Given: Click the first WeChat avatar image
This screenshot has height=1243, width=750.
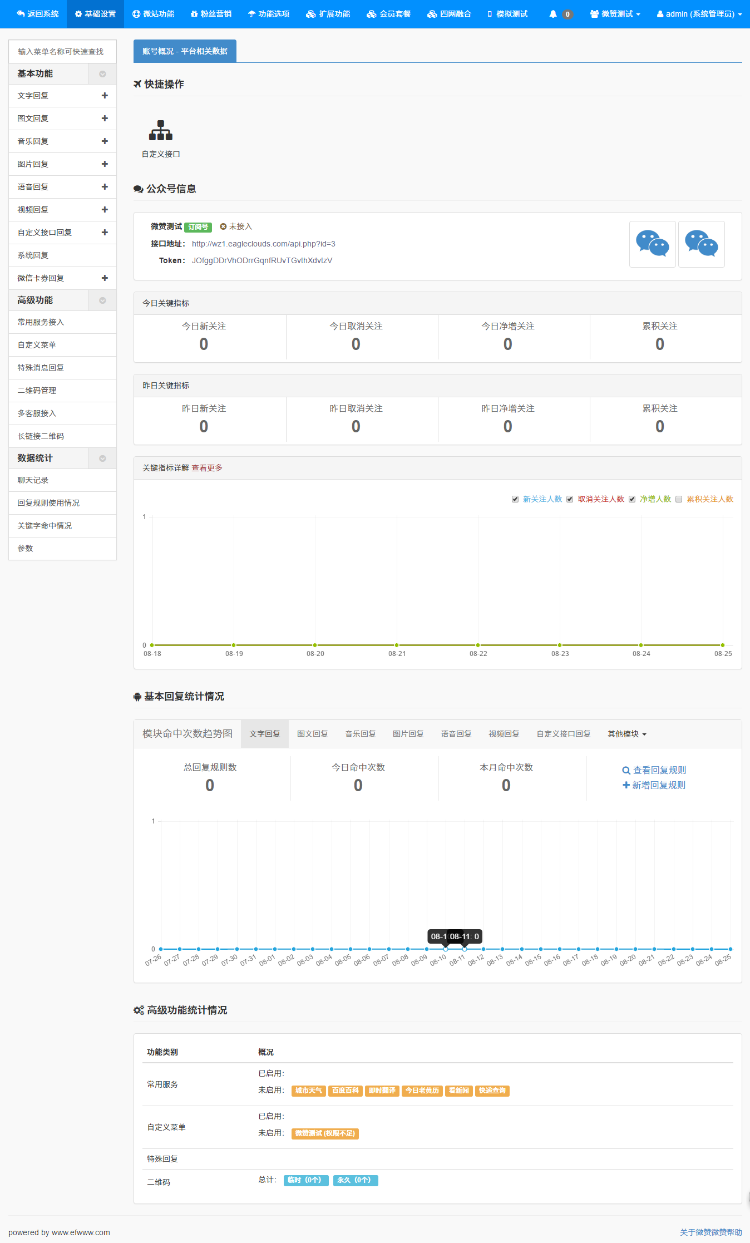Looking at the screenshot, I should point(652,245).
